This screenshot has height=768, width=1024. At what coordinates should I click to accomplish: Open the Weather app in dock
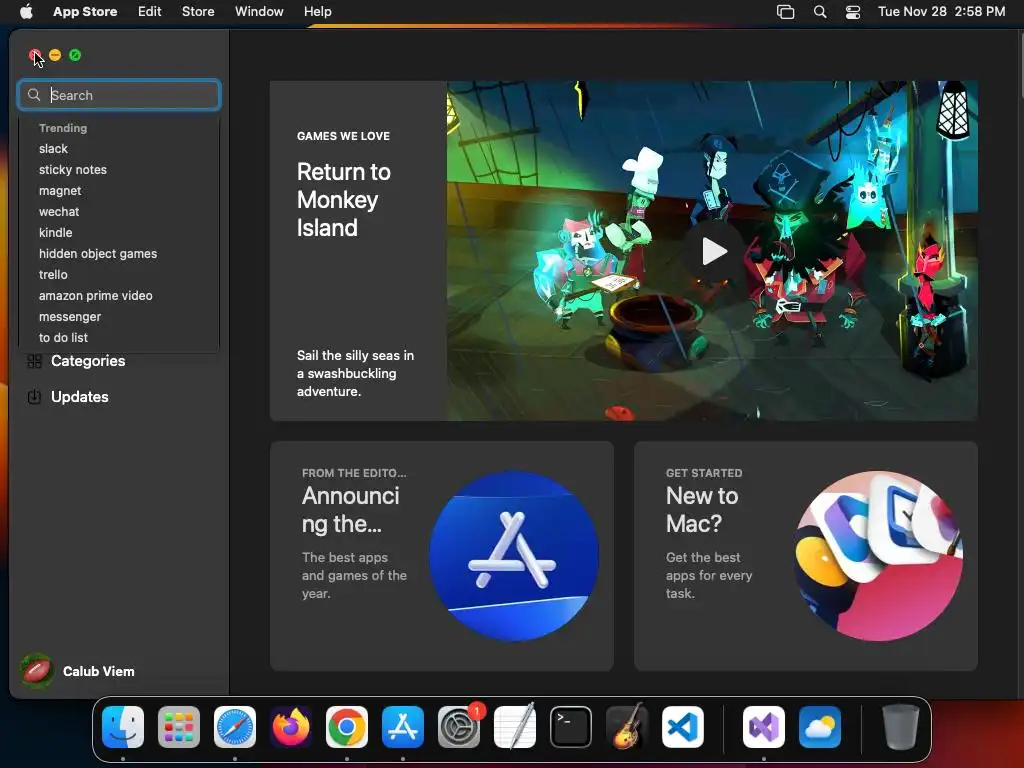coord(820,727)
